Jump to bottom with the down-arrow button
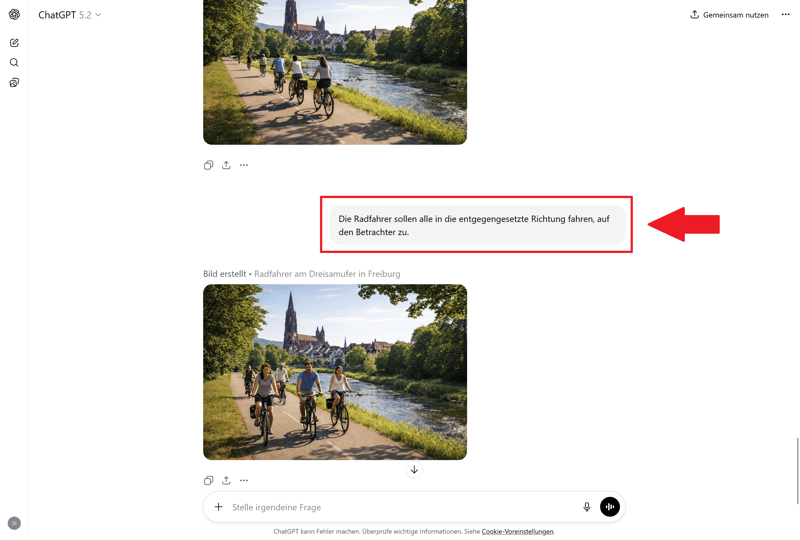The width and height of the screenshot is (800, 540). [414, 470]
